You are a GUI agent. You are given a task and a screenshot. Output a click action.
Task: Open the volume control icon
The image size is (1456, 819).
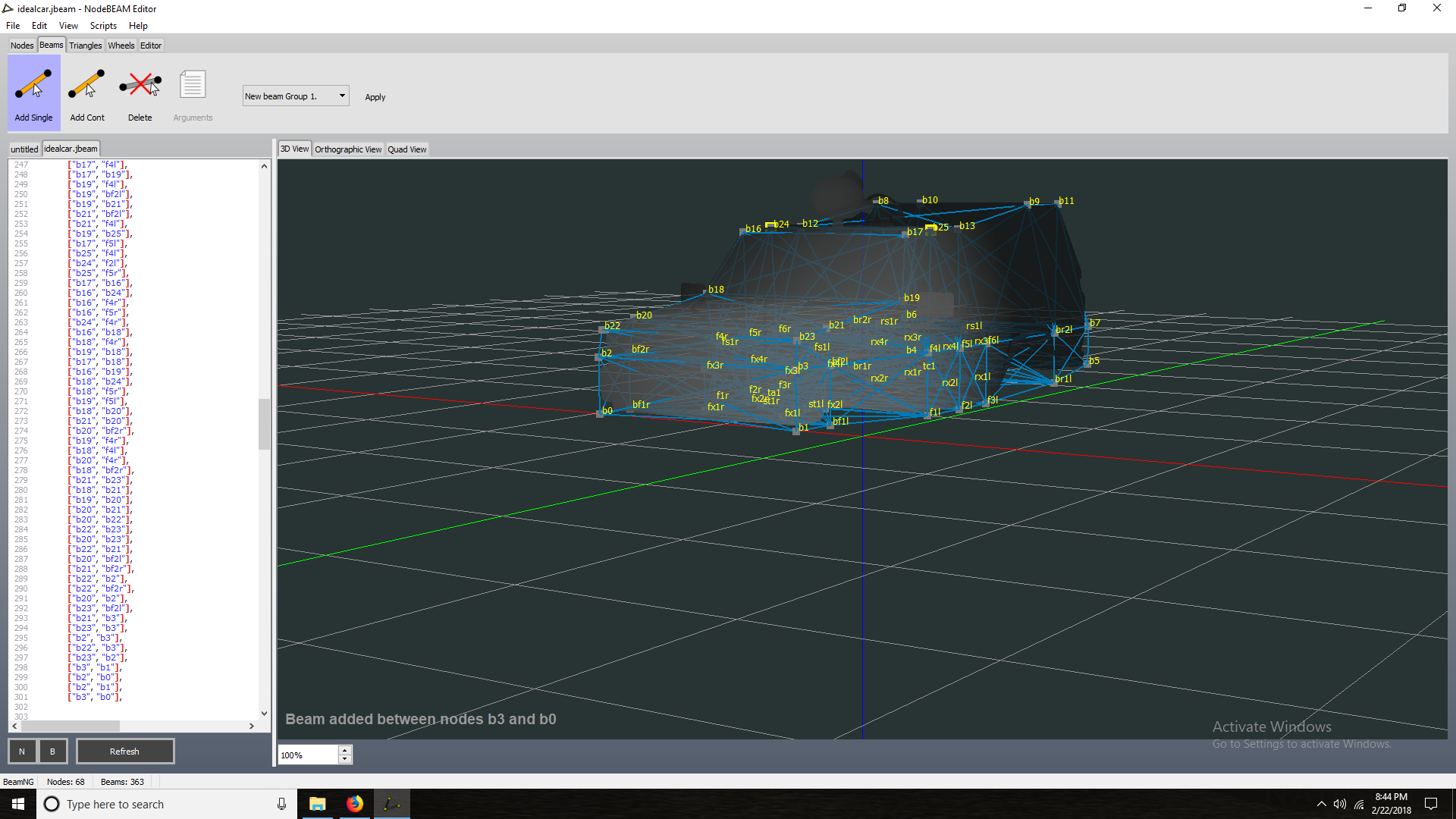(x=1340, y=804)
